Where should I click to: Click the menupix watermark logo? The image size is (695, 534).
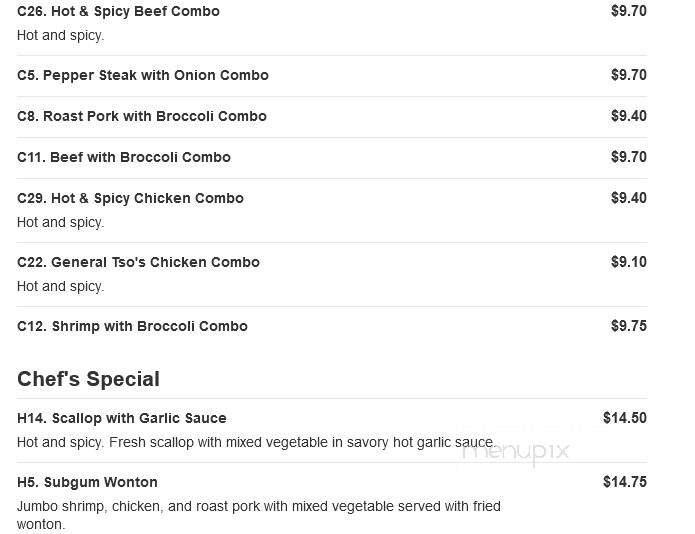[x=515, y=452]
